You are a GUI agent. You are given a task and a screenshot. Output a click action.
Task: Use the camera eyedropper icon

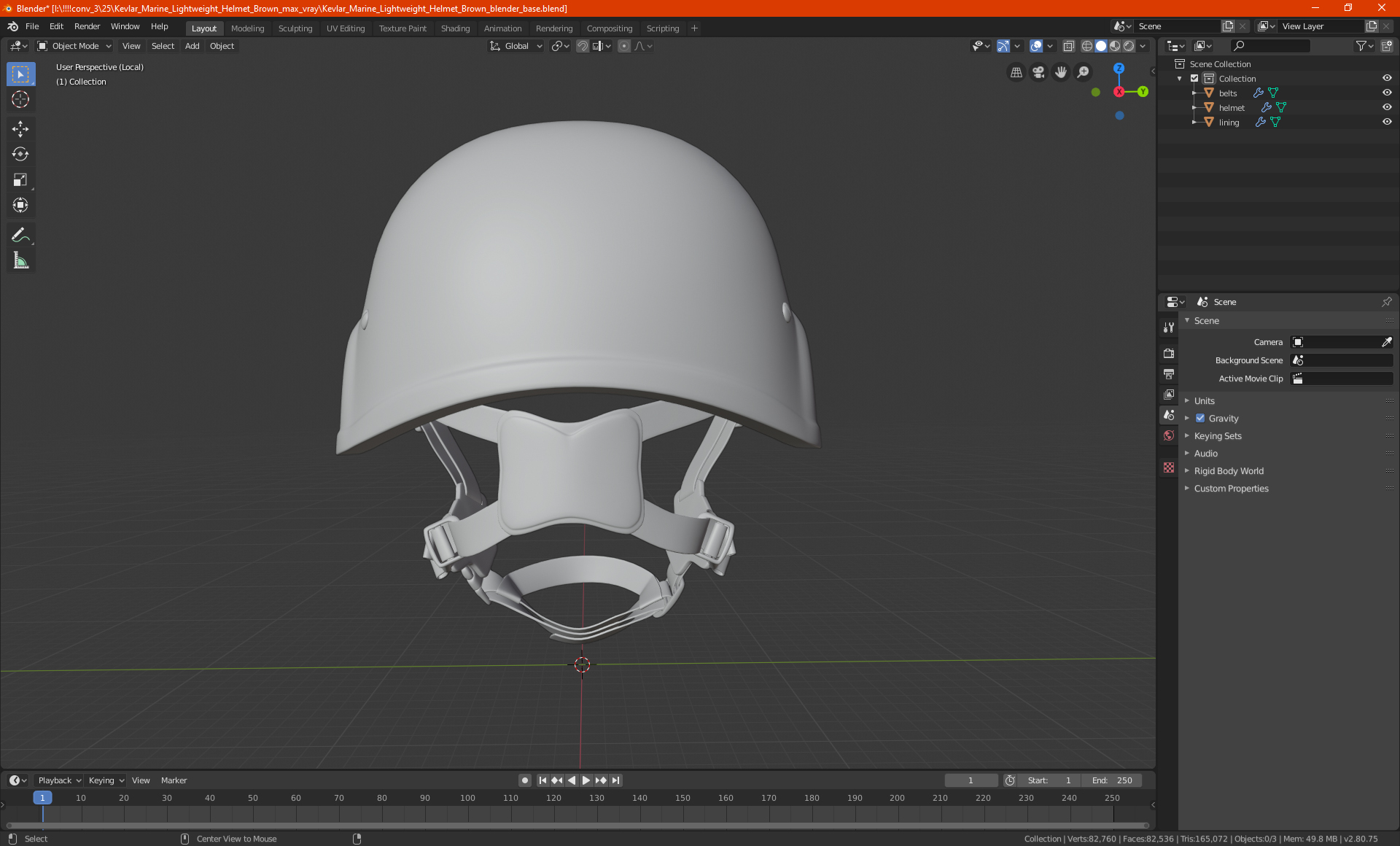1386,342
